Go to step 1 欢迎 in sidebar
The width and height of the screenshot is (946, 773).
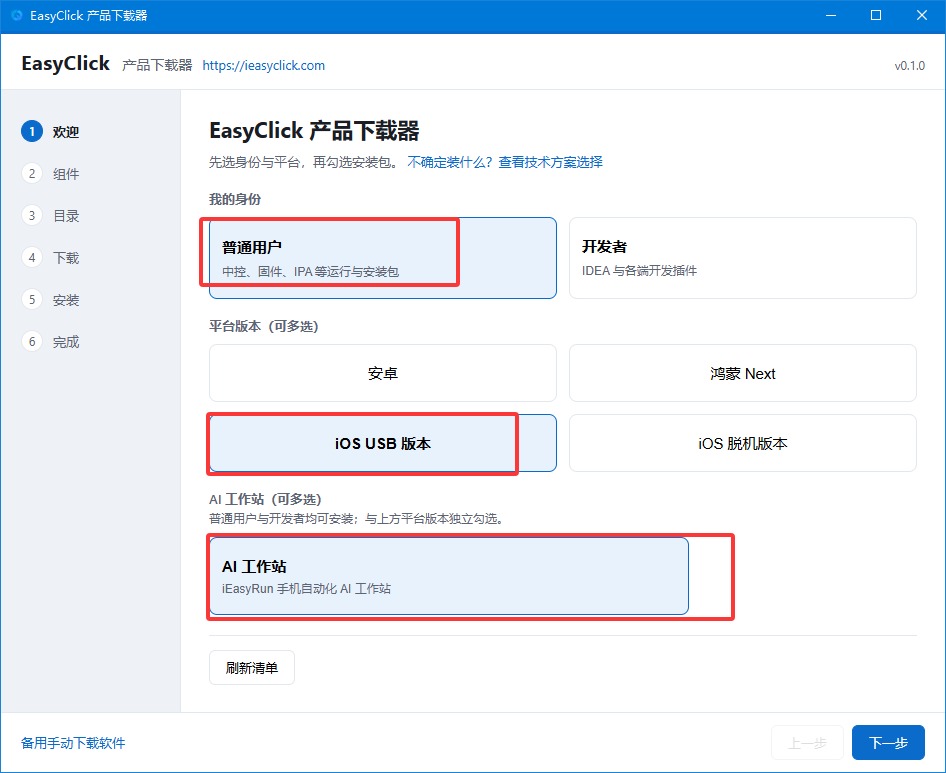pyautogui.click(x=51, y=132)
